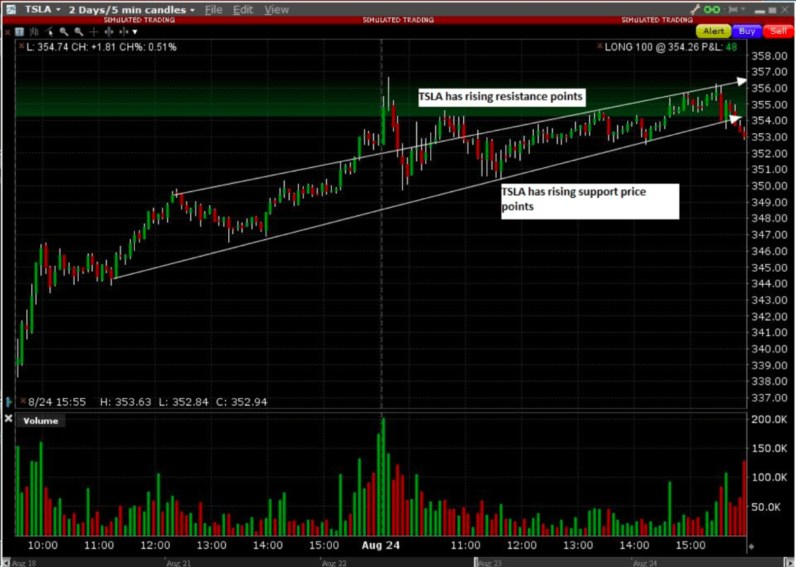Click the Alert button

tap(713, 31)
